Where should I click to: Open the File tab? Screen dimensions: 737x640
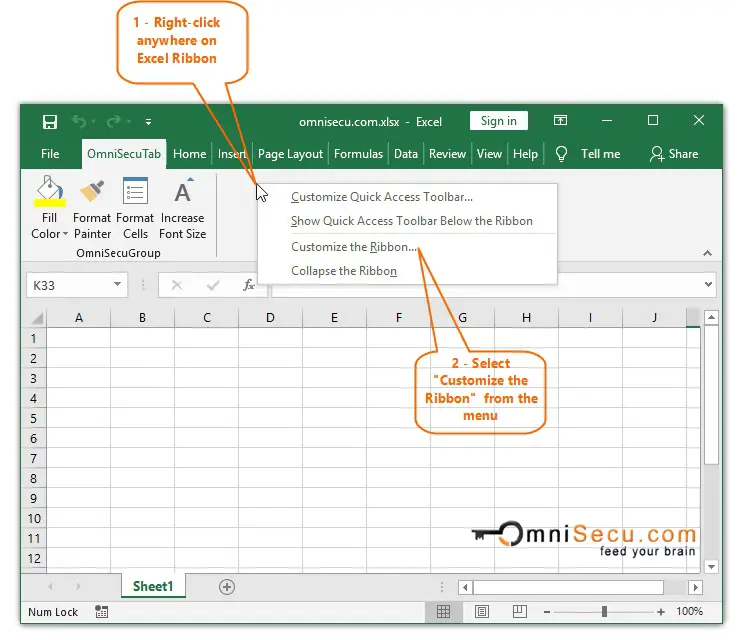pos(50,154)
